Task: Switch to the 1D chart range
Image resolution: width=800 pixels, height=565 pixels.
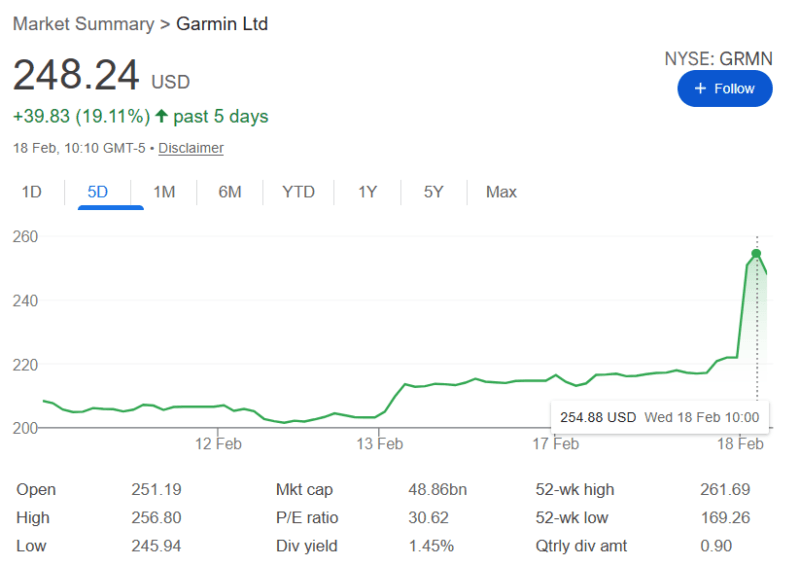Action: [x=32, y=192]
